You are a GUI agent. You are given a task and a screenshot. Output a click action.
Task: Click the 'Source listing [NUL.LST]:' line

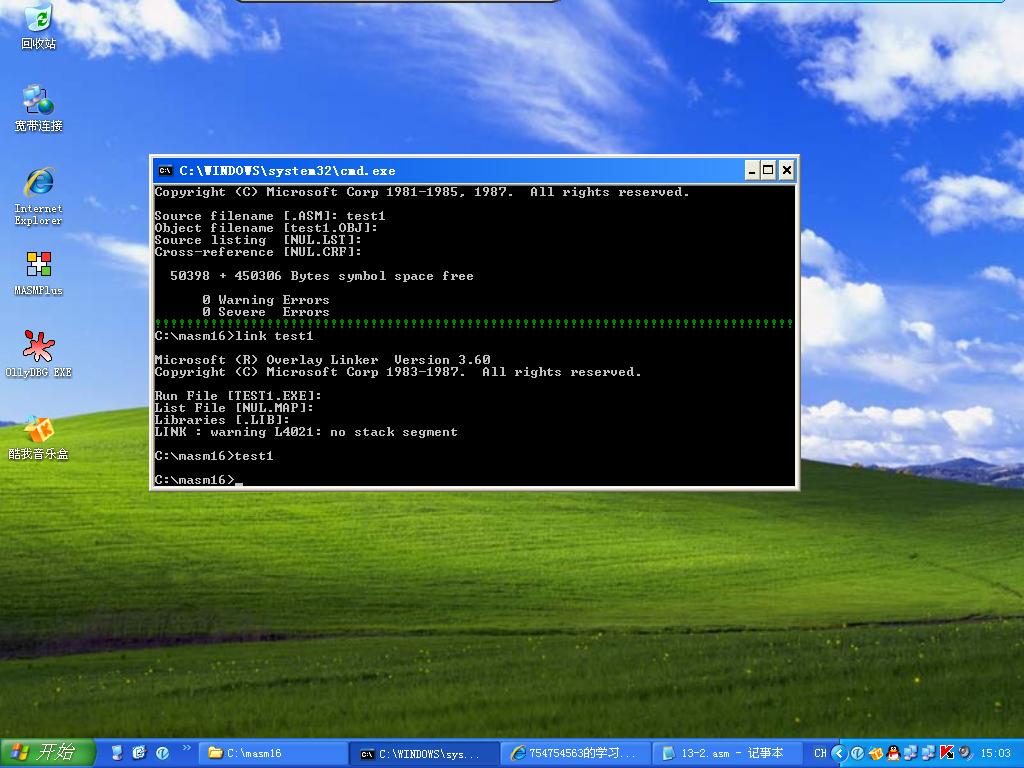(257, 240)
